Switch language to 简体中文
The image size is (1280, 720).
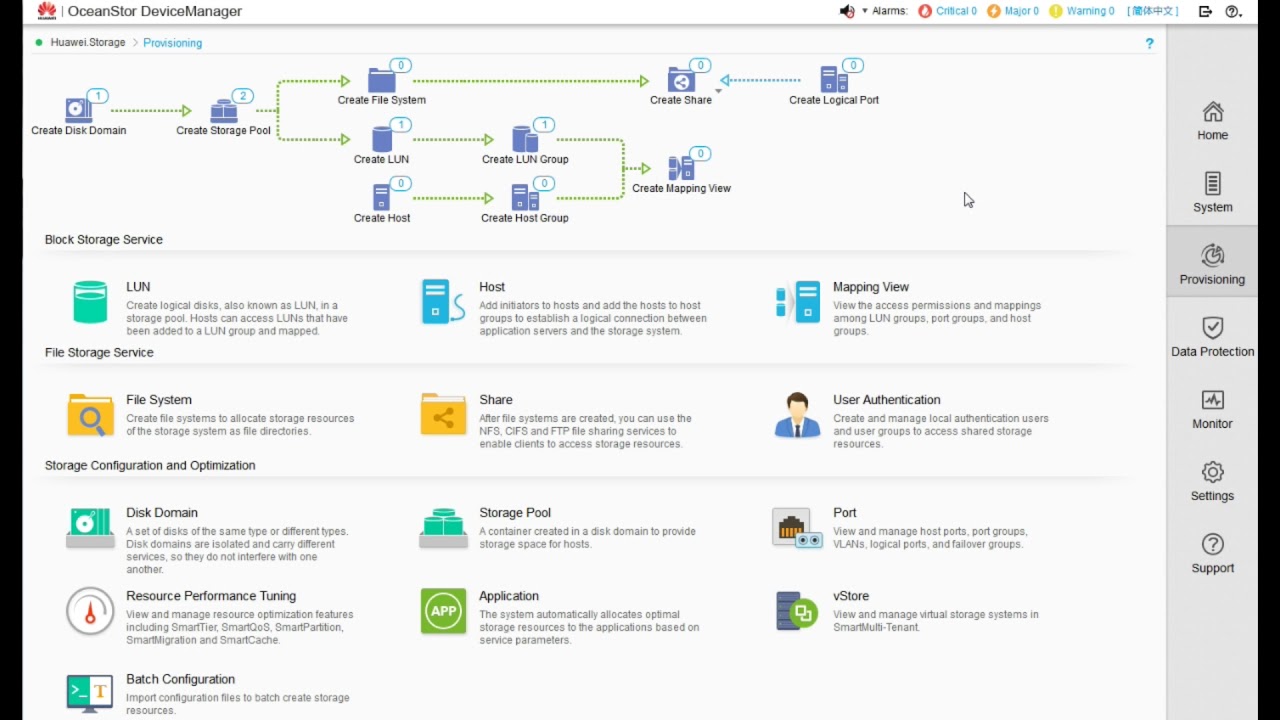point(1152,11)
